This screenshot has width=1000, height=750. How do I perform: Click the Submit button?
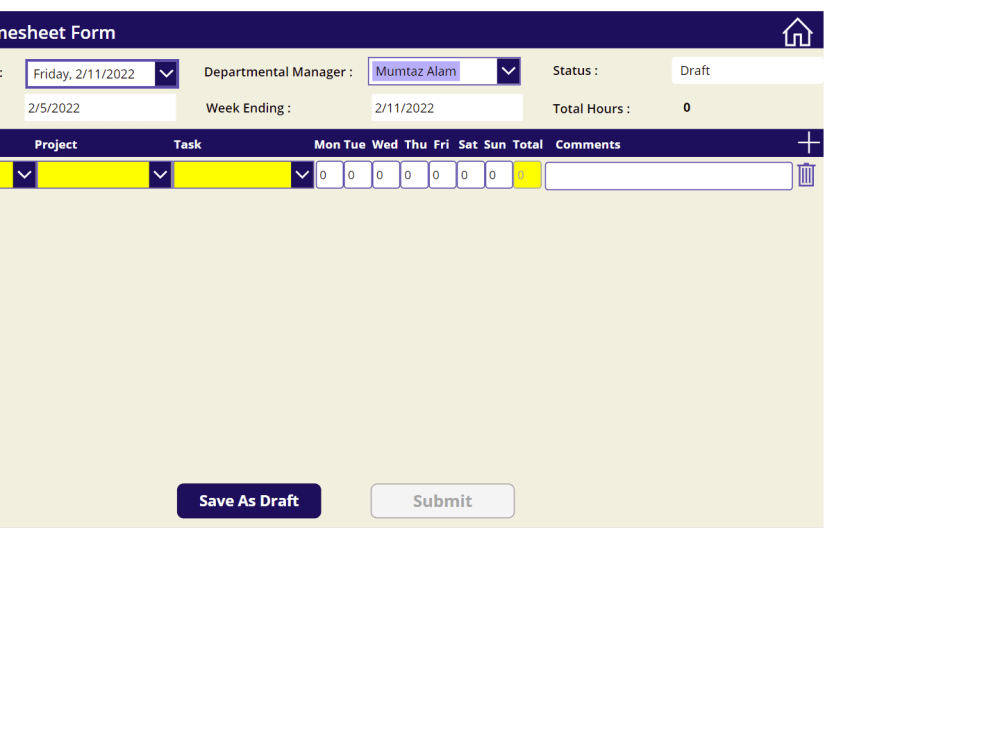tap(442, 500)
